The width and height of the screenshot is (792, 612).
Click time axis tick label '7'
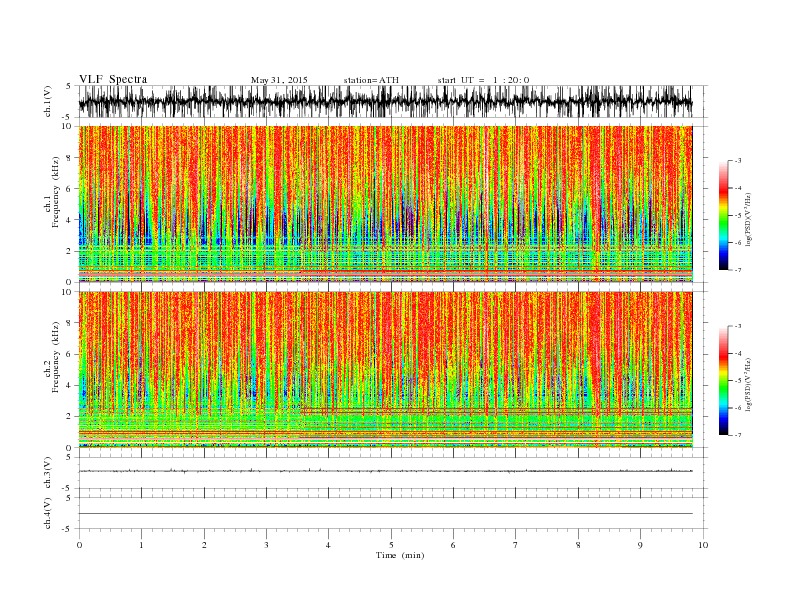click(516, 545)
